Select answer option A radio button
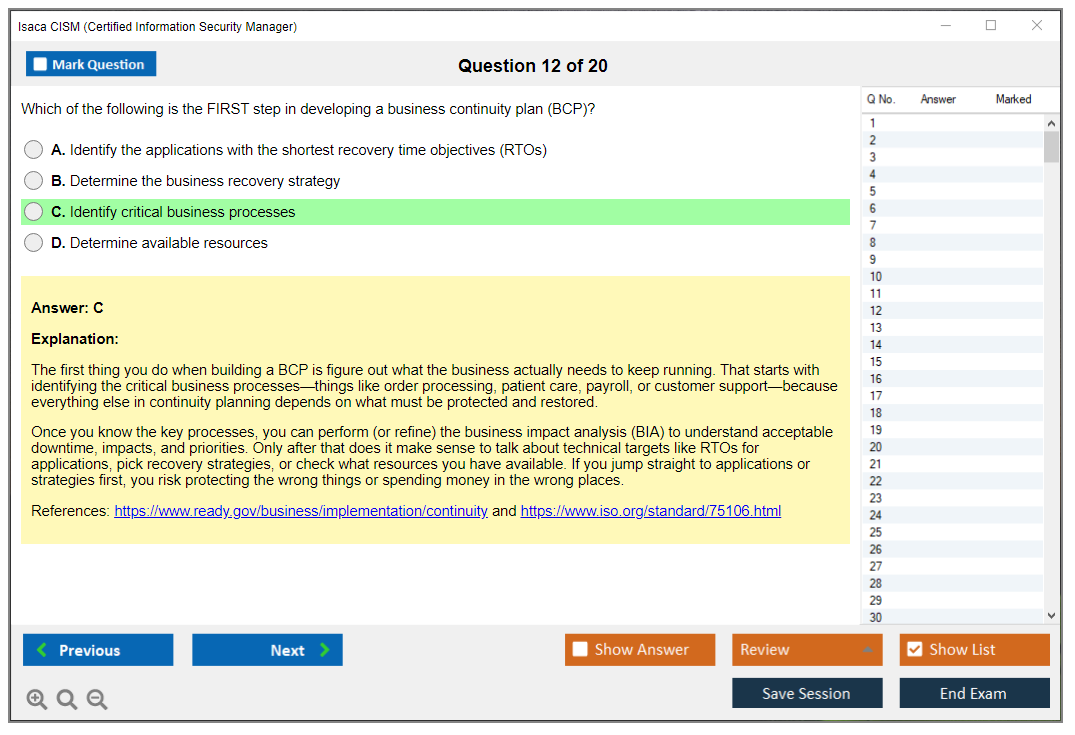 tap(33, 150)
